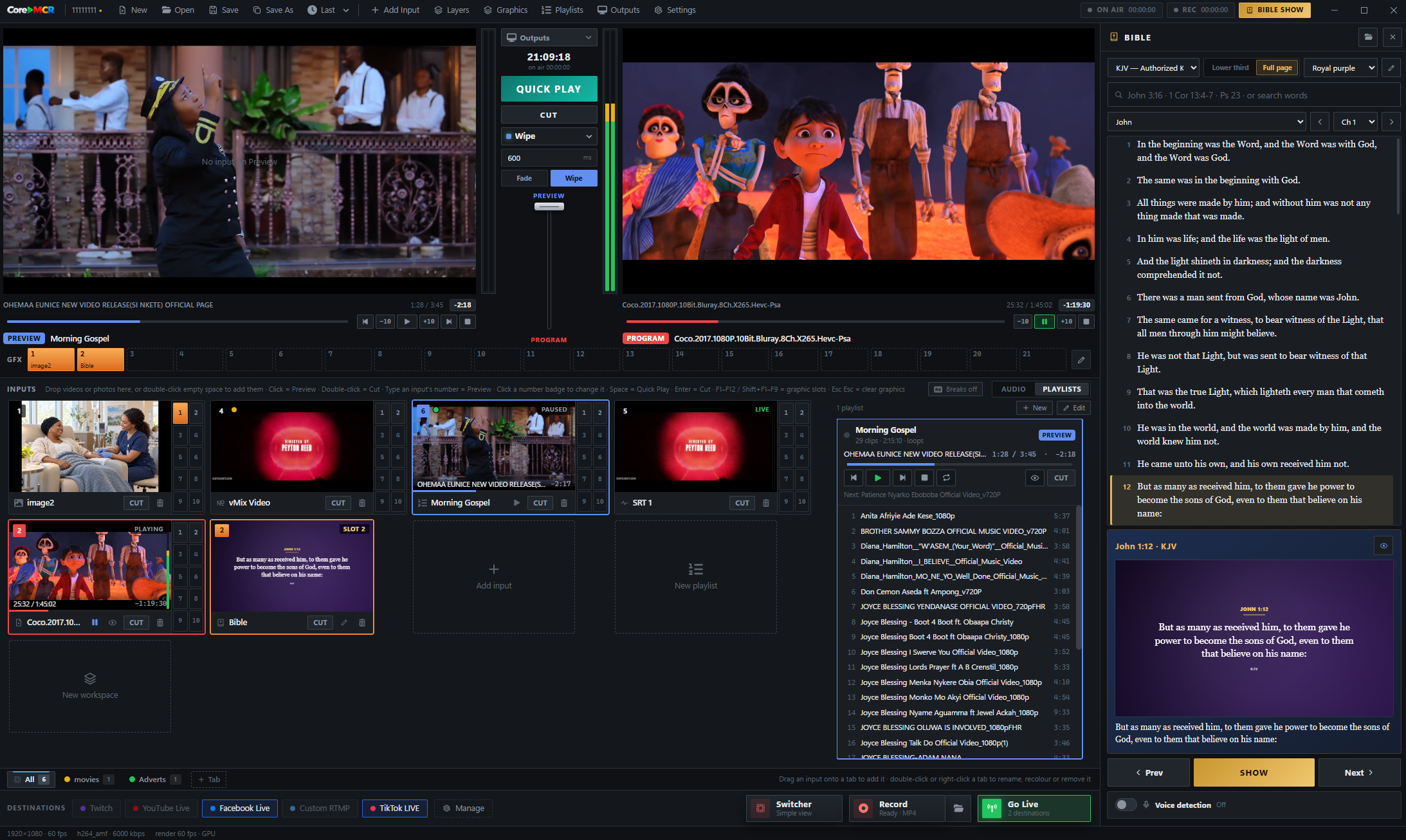The image size is (1406, 840).
Task: Open the Wipe transition dropdown
Action: coord(549,136)
